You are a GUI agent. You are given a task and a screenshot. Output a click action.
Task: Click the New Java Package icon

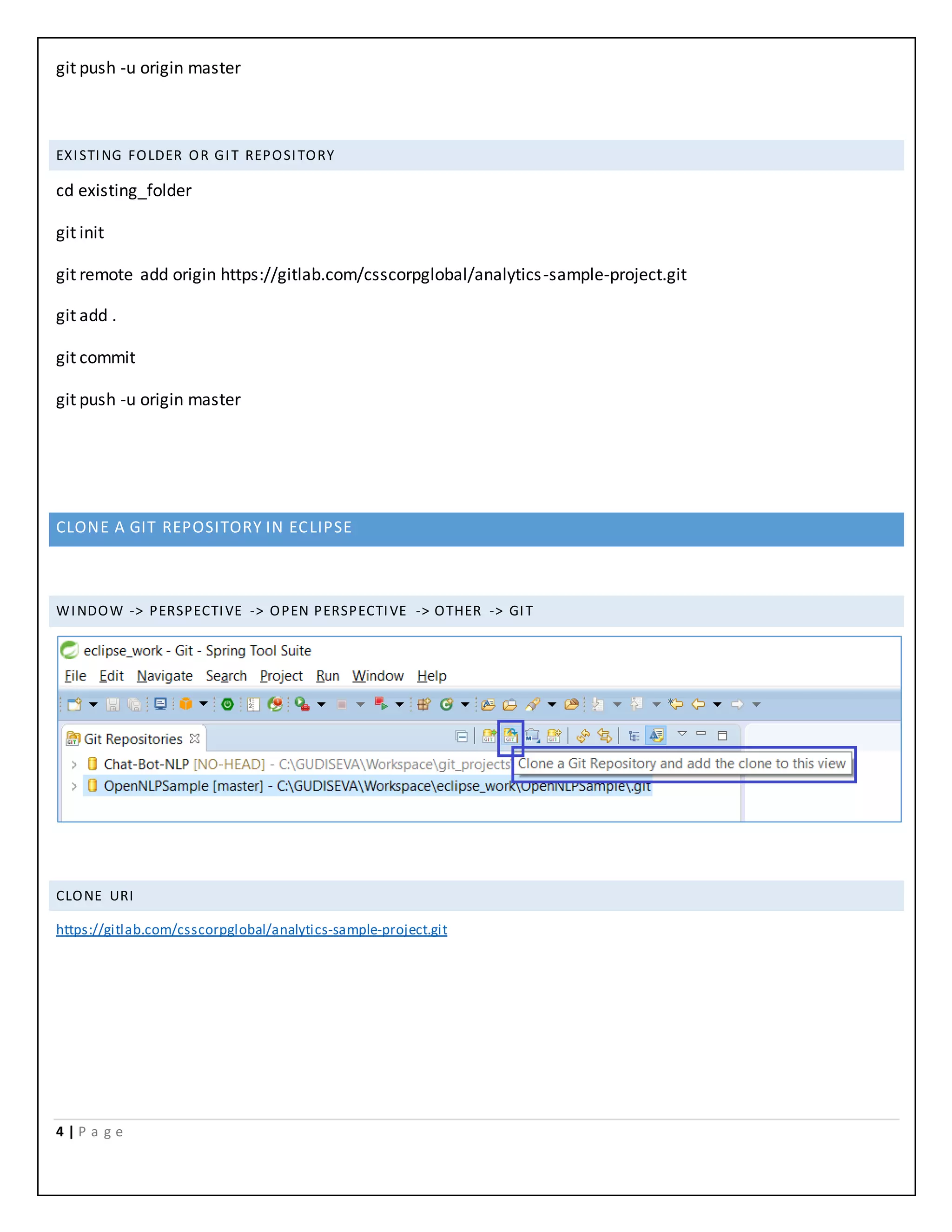tap(424, 704)
